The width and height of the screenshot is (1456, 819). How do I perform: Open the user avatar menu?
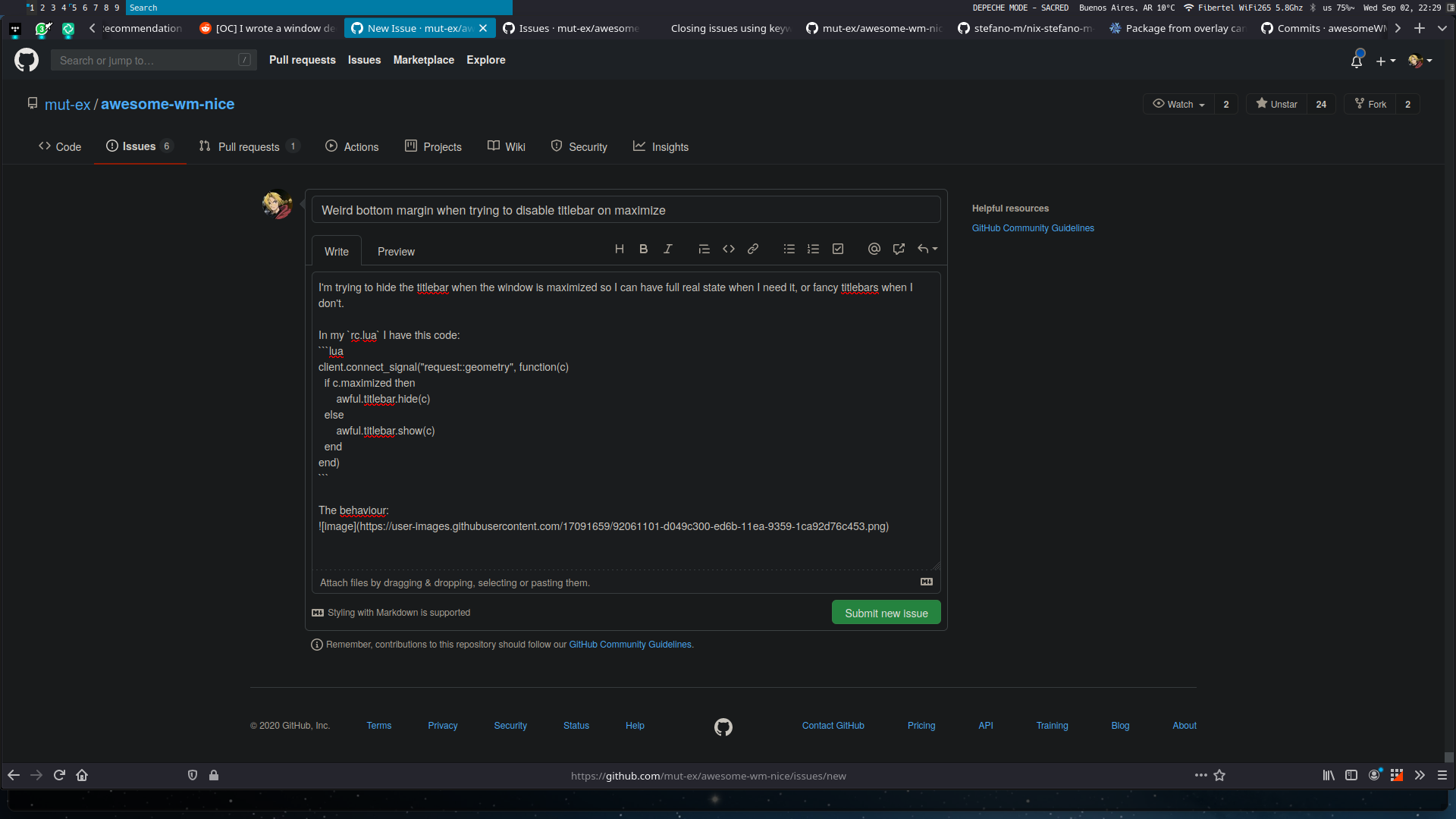pos(1420,61)
